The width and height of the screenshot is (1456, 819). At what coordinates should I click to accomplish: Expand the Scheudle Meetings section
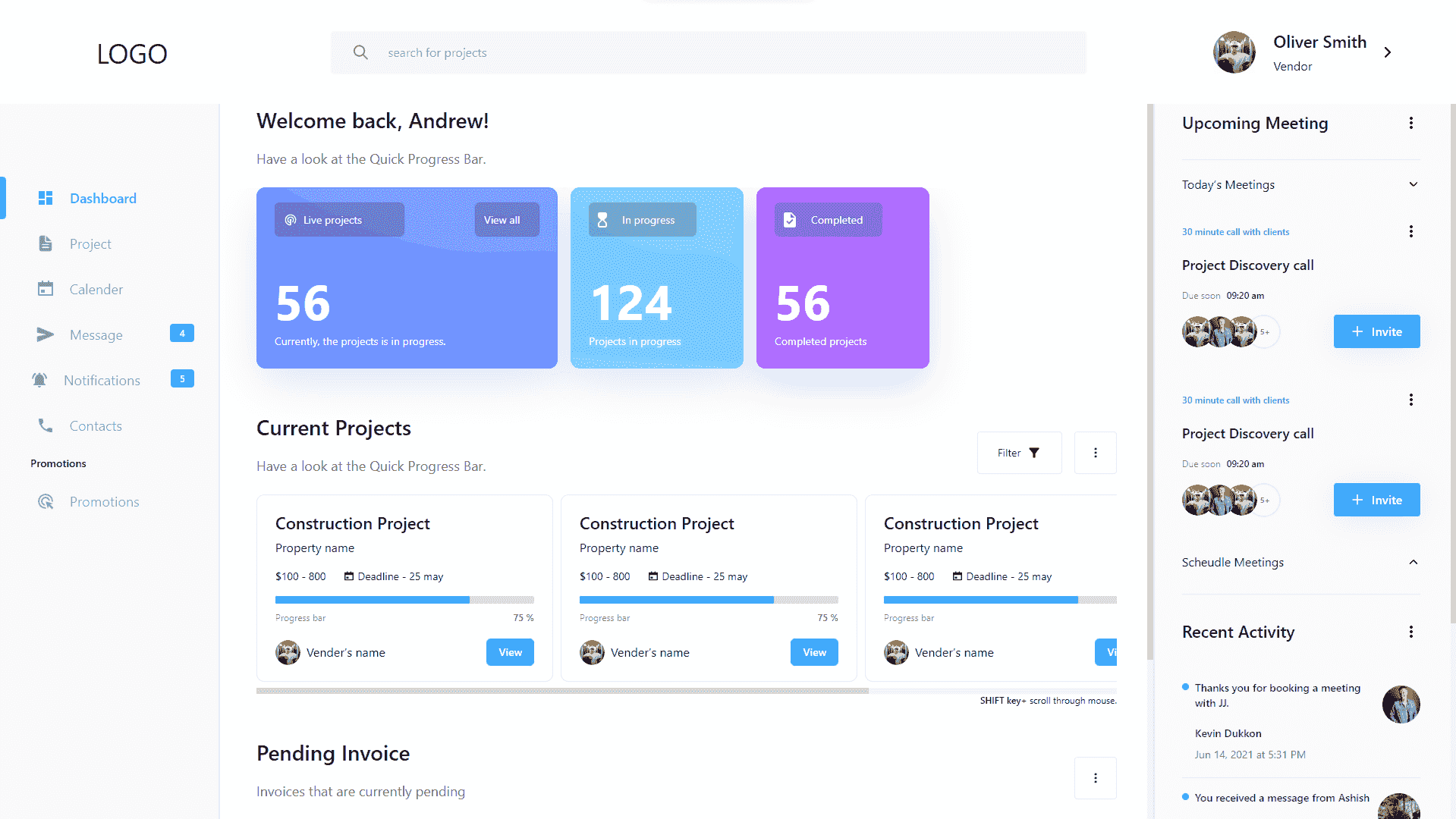pyautogui.click(x=1413, y=562)
